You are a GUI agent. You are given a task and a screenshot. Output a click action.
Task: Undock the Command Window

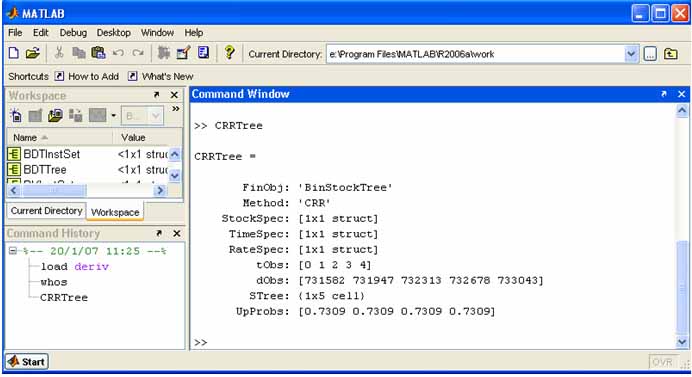pyautogui.click(x=664, y=94)
